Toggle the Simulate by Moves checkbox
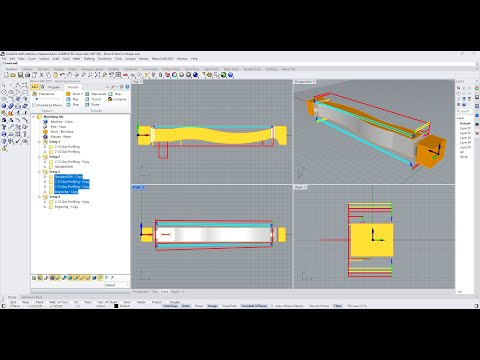Screen dimensions: 480x360 click(34, 105)
